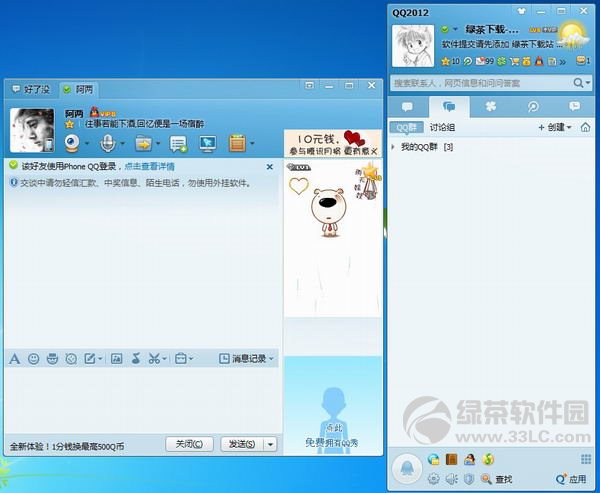
Task: Open the send file folder icon
Action: (x=143, y=144)
